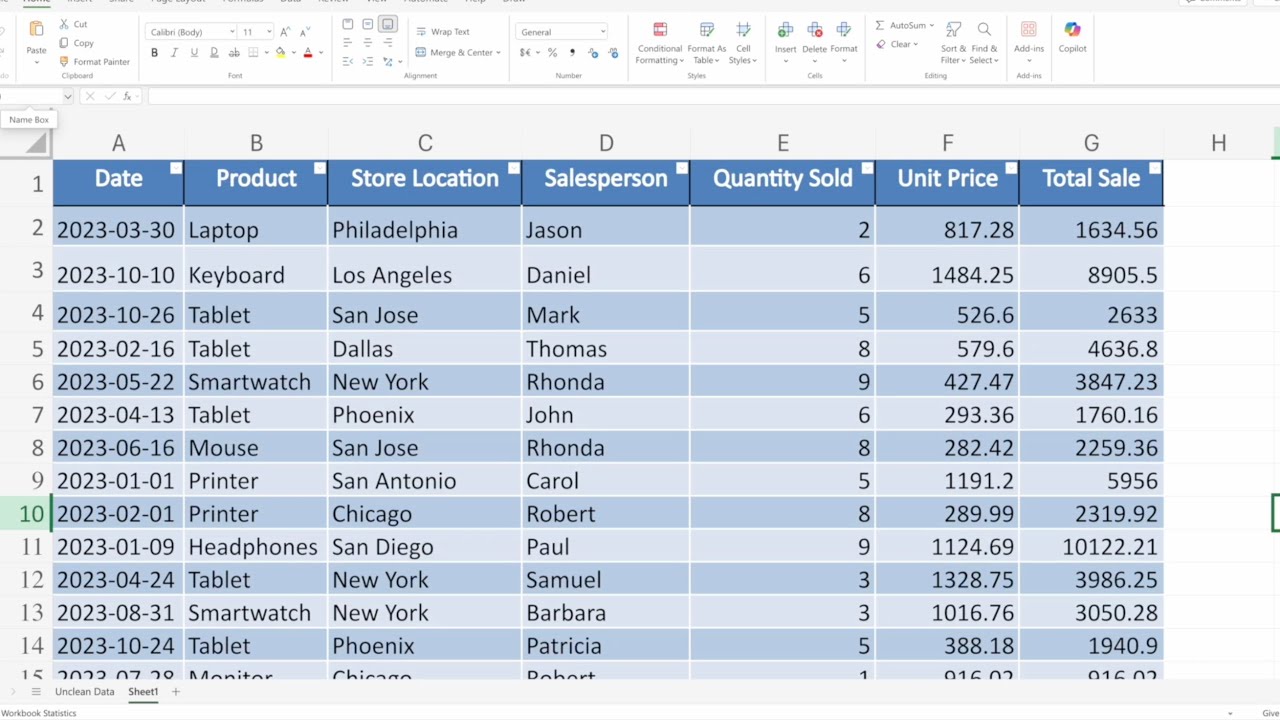
Task: Open the Salesperson column filter dropdown
Action: (682, 168)
